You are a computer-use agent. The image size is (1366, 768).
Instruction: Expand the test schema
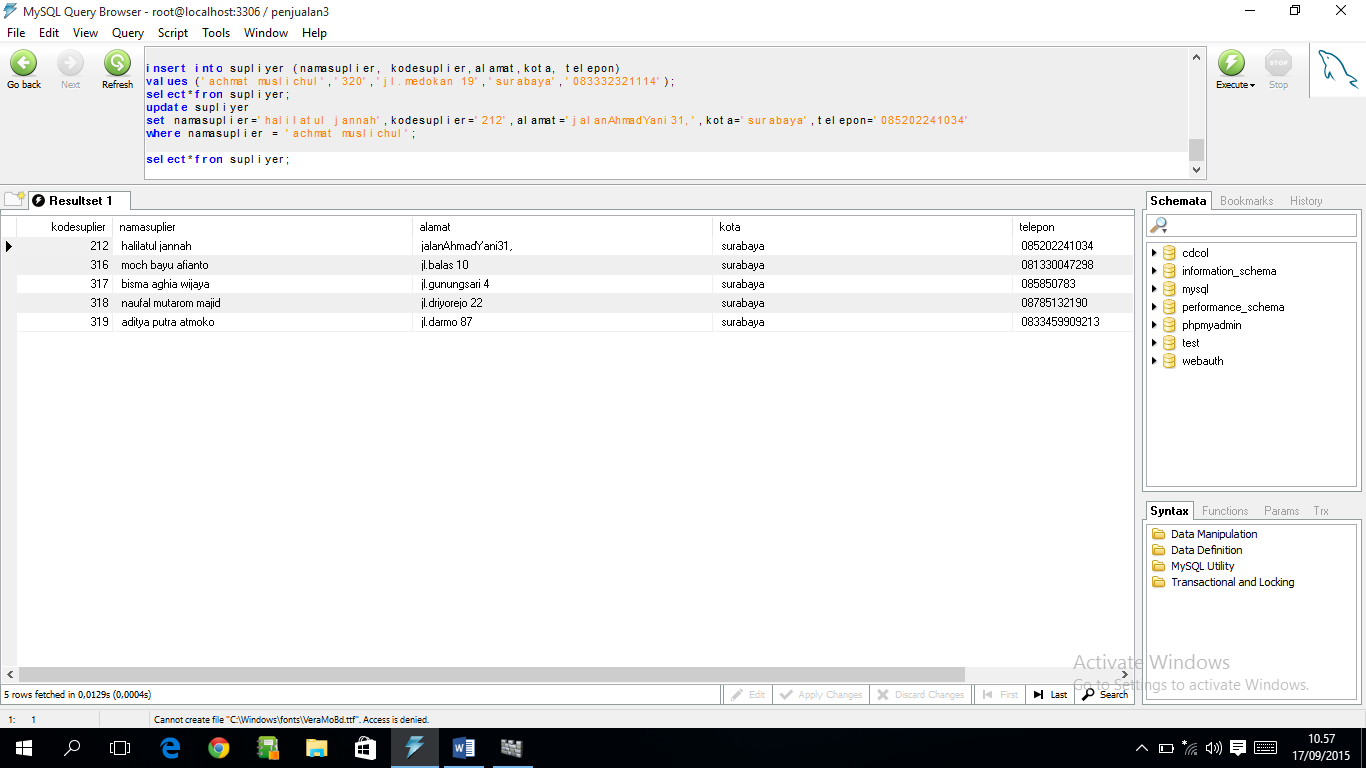[x=1154, y=343]
